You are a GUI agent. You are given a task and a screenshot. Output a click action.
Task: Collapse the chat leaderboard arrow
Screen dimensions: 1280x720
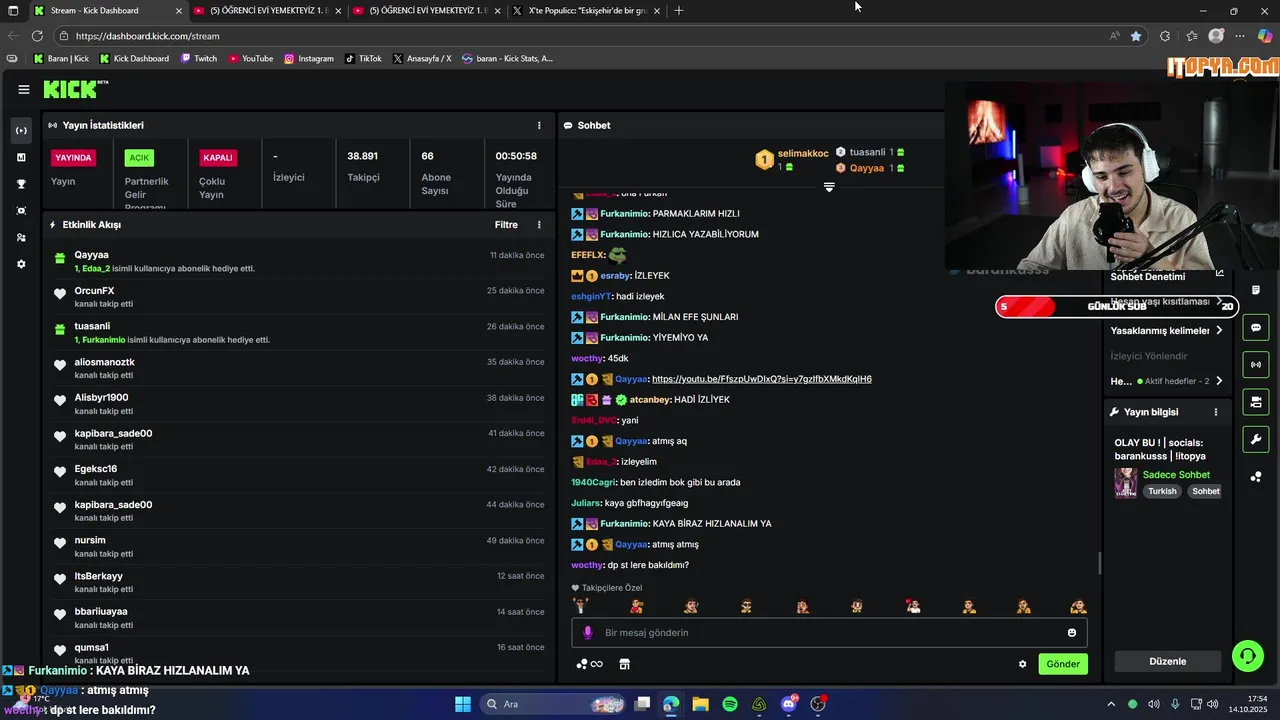pyautogui.click(x=829, y=187)
